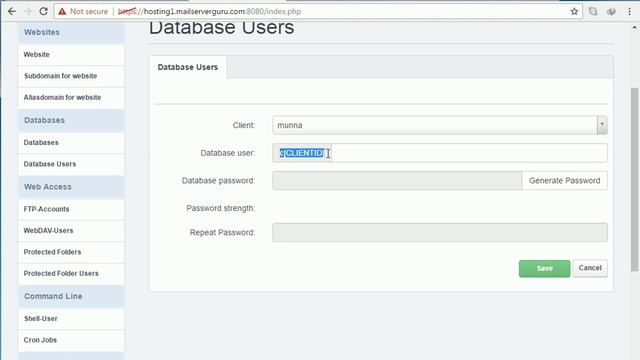The height and width of the screenshot is (360, 640).
Task: Open the Client dropdown showing munna
Action: tap(440, 125)
